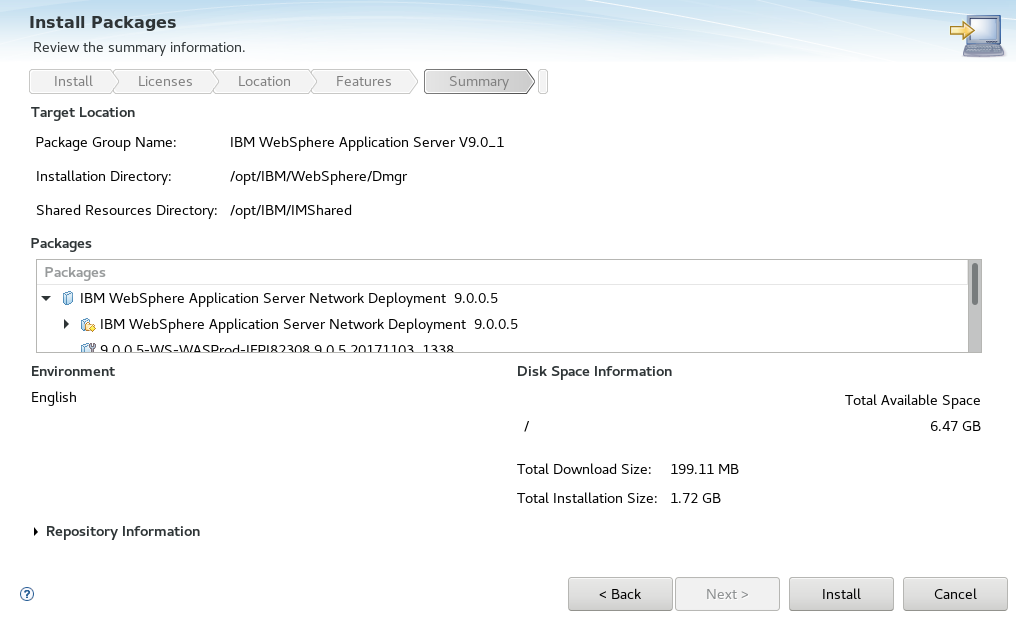The height and width of the screenshot is (625, 1016).
Task: Click the '6.47 GB' available space value
Action: click(955, 426)
